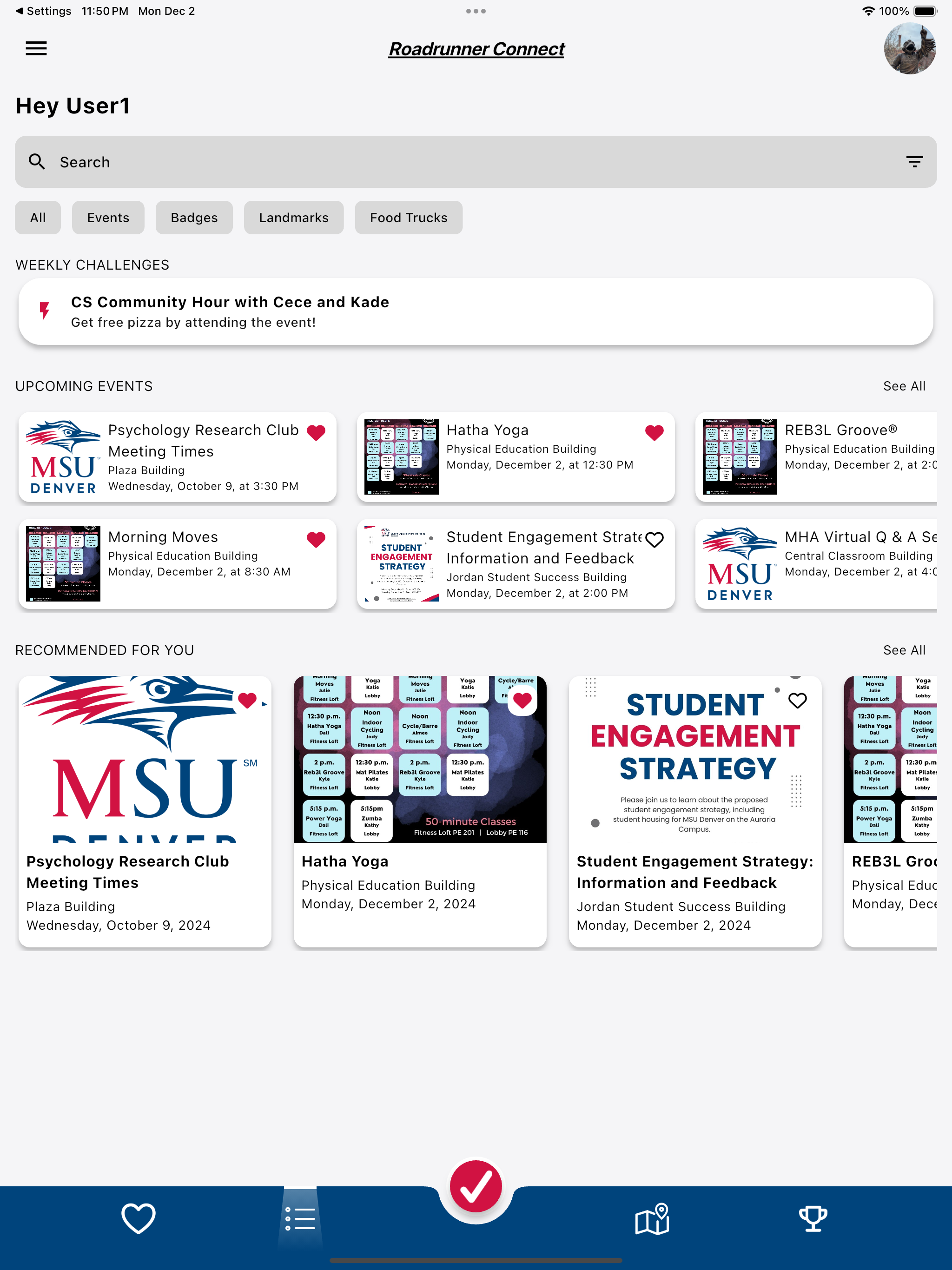Open CS Community Hour weekly challenge card

coord(476,312)
